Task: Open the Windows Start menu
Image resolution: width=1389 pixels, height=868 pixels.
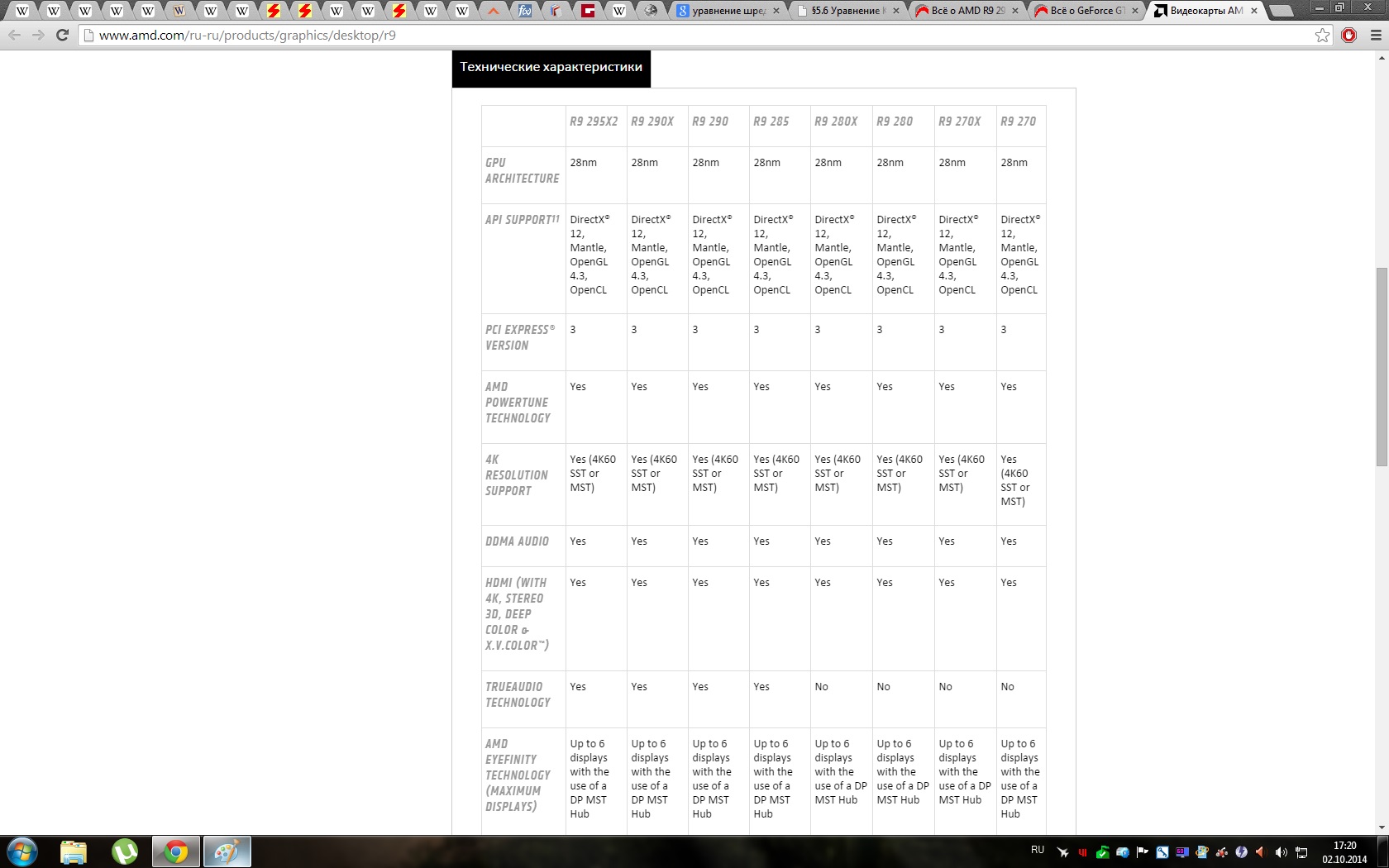Action: [22, 851]
